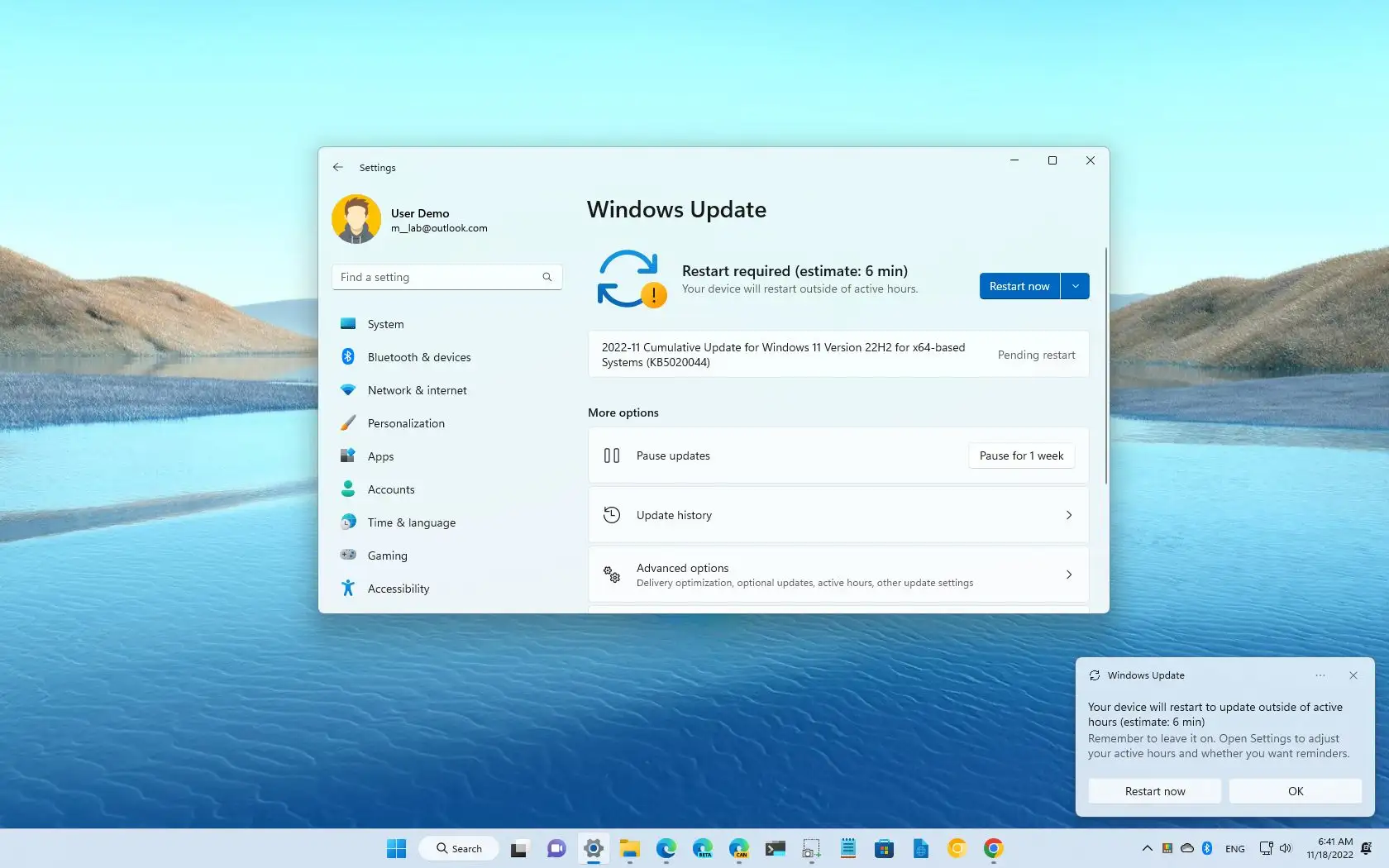The width and height of the screenshot is (1389, 868).
Task: Open Bluetooth & devices settings
Action: pyautogui.click(x=418, y=357)
